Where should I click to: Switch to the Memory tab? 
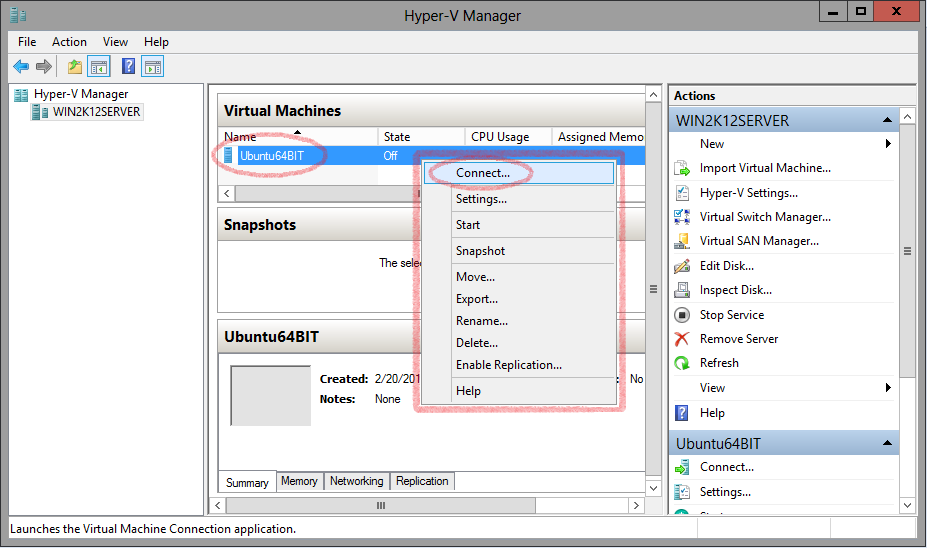[x=299, y=481]
